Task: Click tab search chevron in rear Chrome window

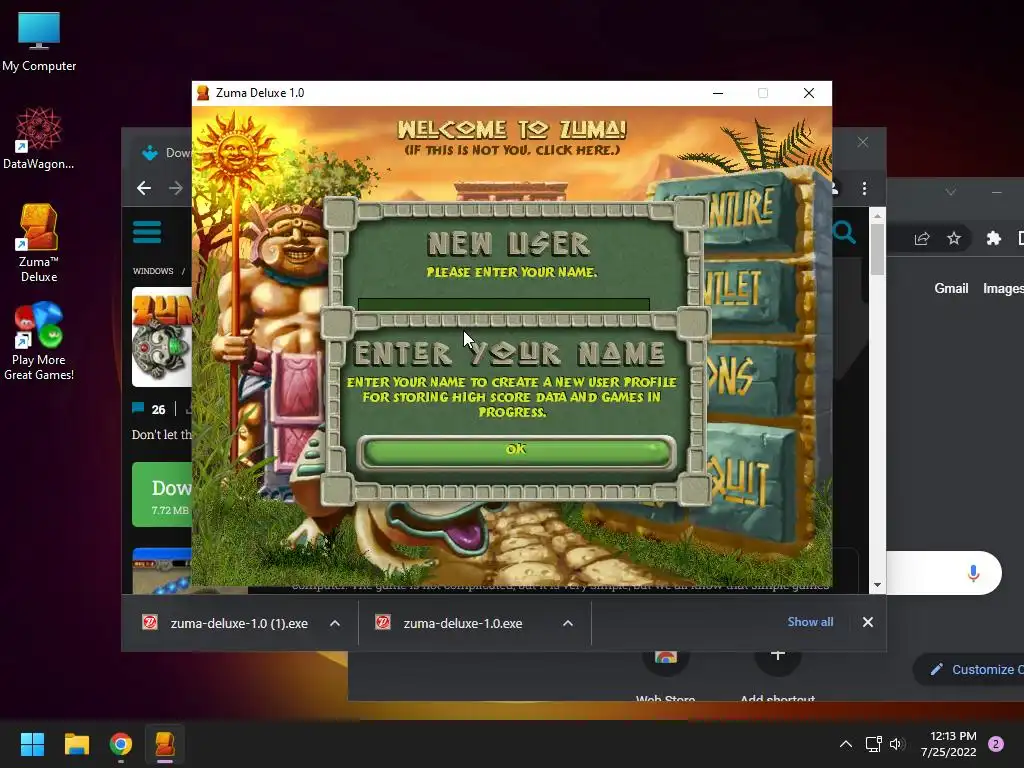Action: pyautogui.click(x=950, y=192)
